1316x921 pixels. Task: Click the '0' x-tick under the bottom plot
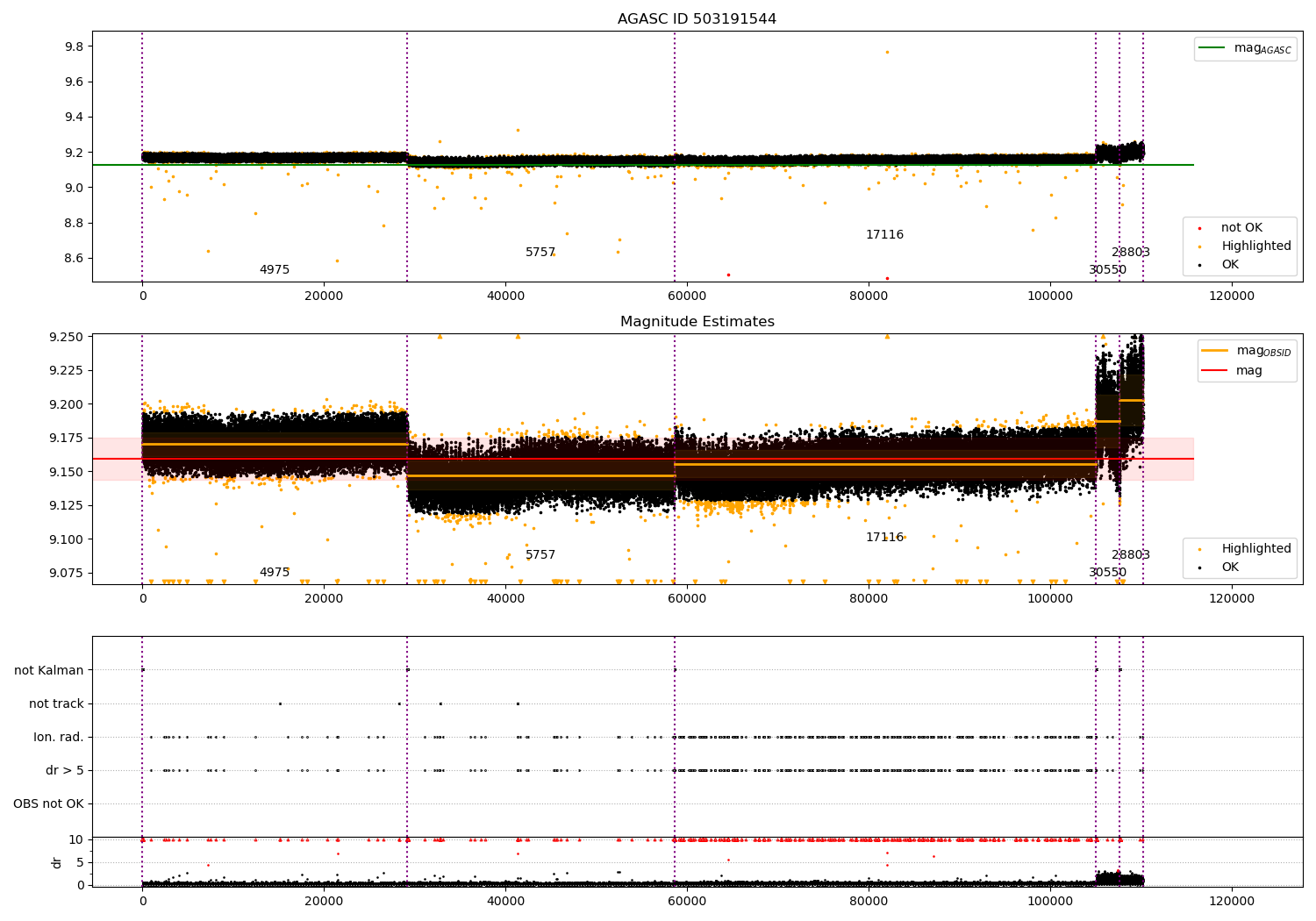click(x=142, y=902)
